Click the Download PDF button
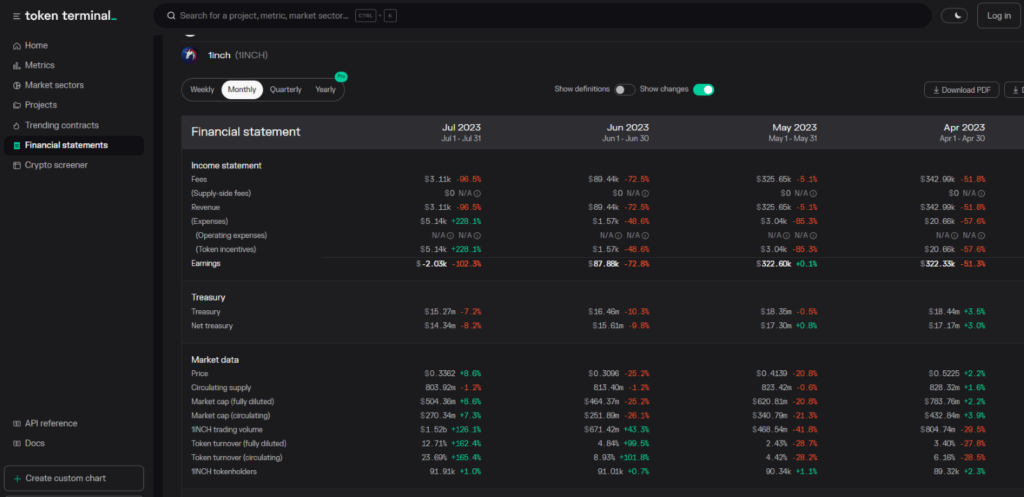The height and width of the screenshot is (497, 1024). coord(961,90)
